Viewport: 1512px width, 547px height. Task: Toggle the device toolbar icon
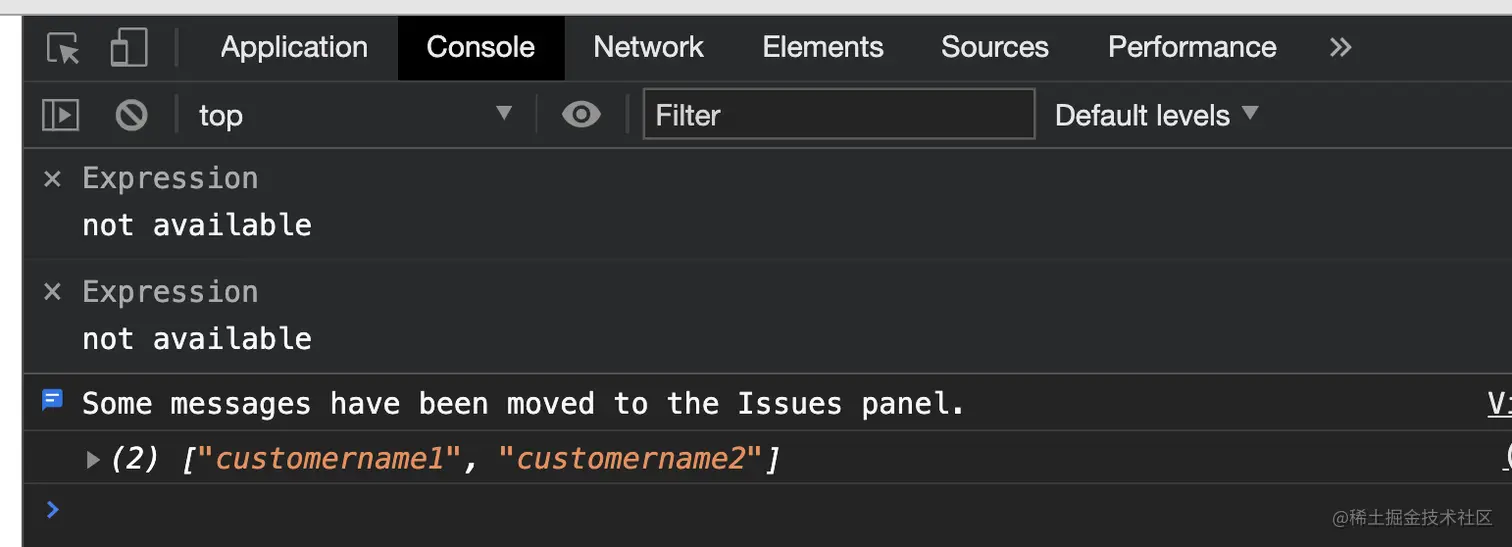[x=129, y=48]
